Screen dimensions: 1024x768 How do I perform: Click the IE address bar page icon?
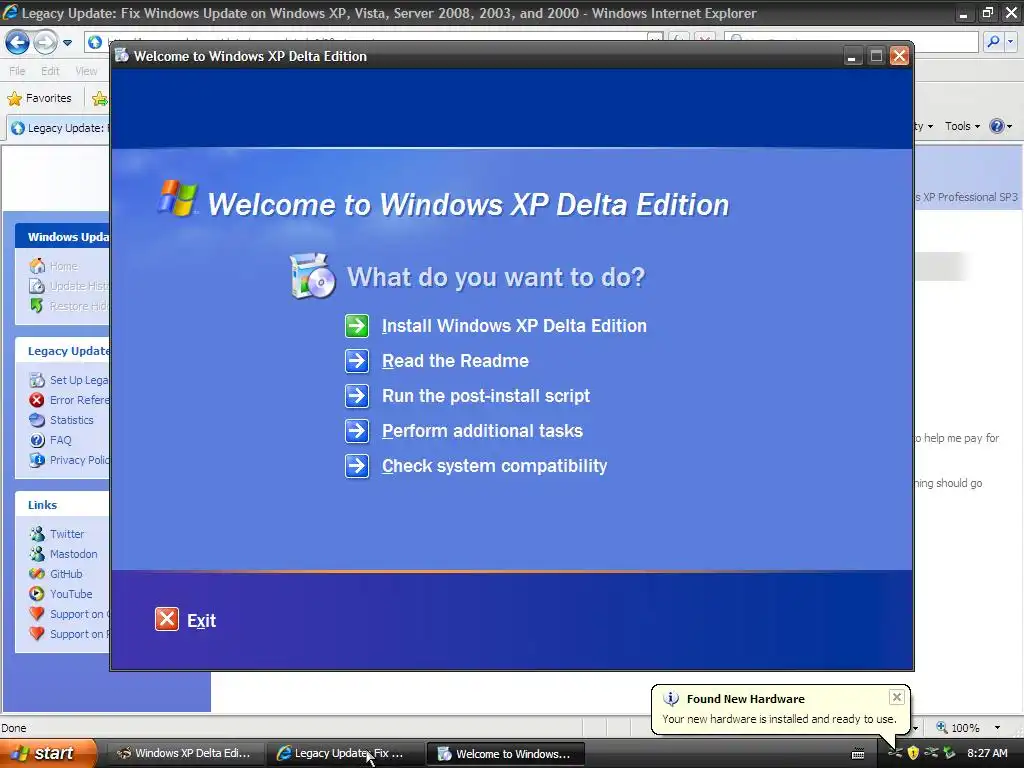coord(95,42)
